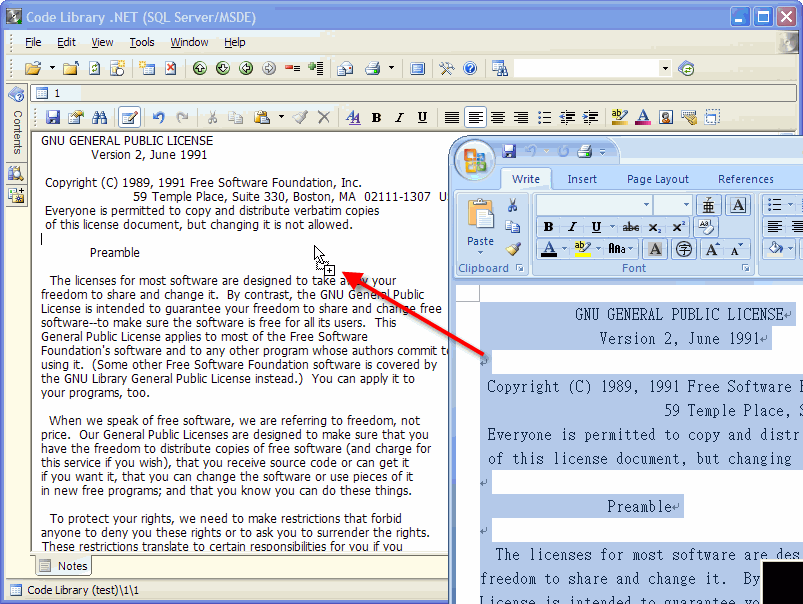Image resolution: width=803 pixels, height=604 pixels.
Task: Click the blue help question mark icon
Action: click(x=470, y=68)
